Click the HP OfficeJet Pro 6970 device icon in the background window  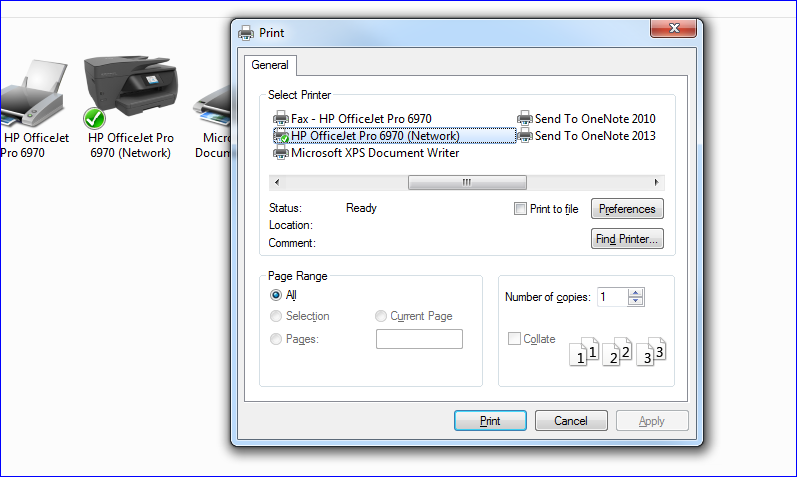coord(33,93)
